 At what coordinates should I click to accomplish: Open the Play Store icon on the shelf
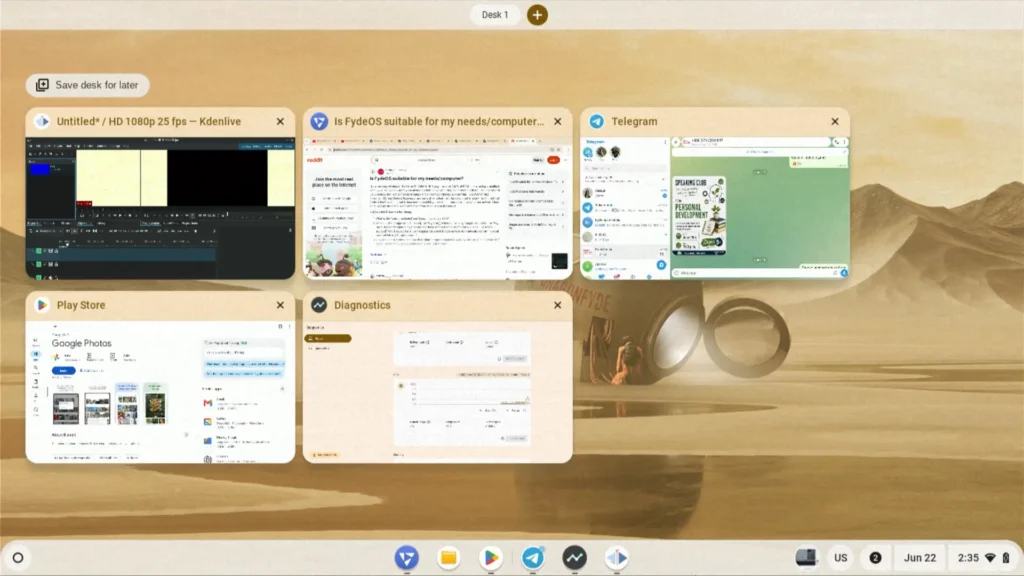[490, 558]
